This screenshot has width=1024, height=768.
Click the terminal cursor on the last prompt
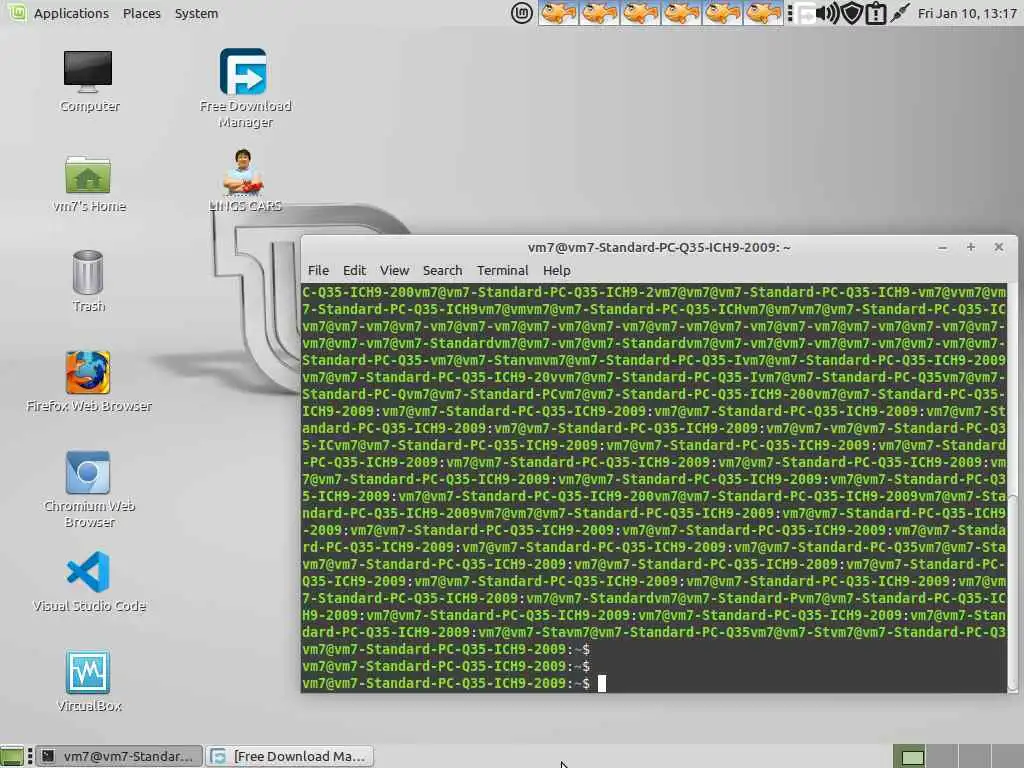(x=601, y=683)
